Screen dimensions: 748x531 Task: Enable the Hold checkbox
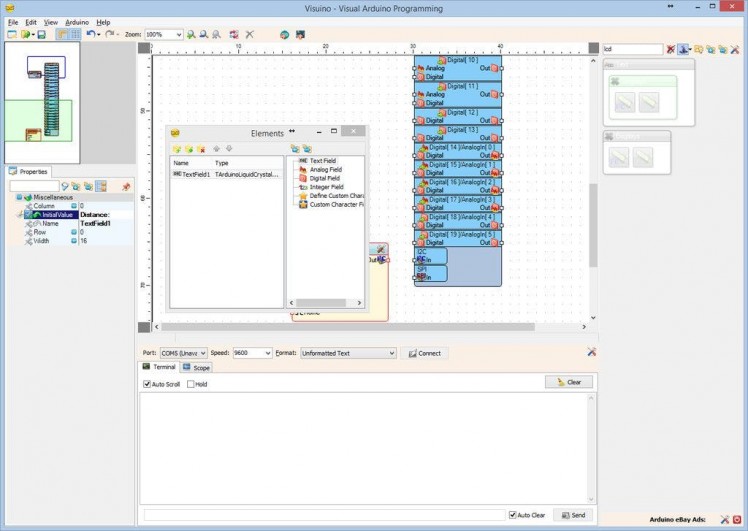click(191, 384)
